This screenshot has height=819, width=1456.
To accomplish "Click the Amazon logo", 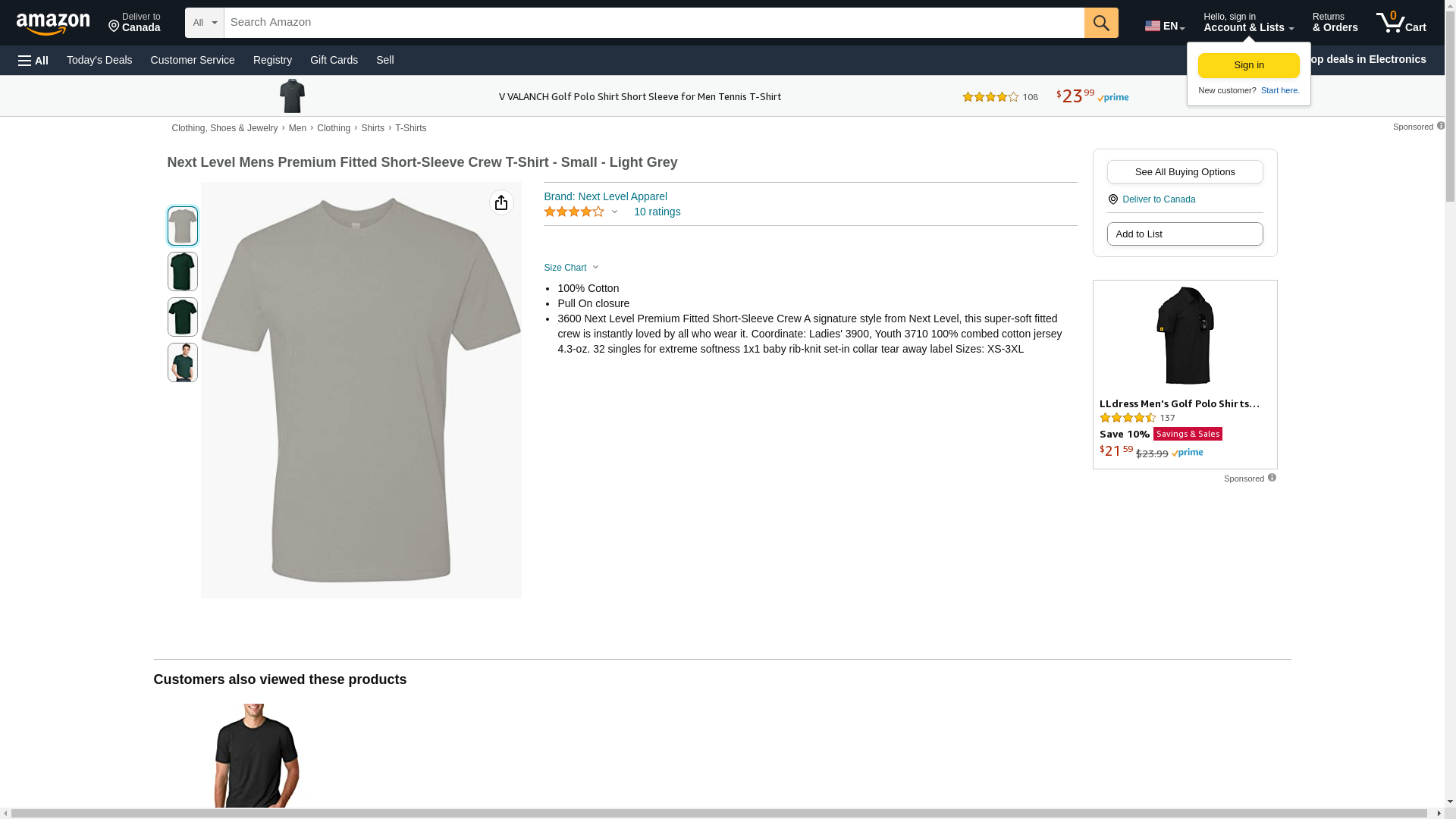I will (53, 24).
